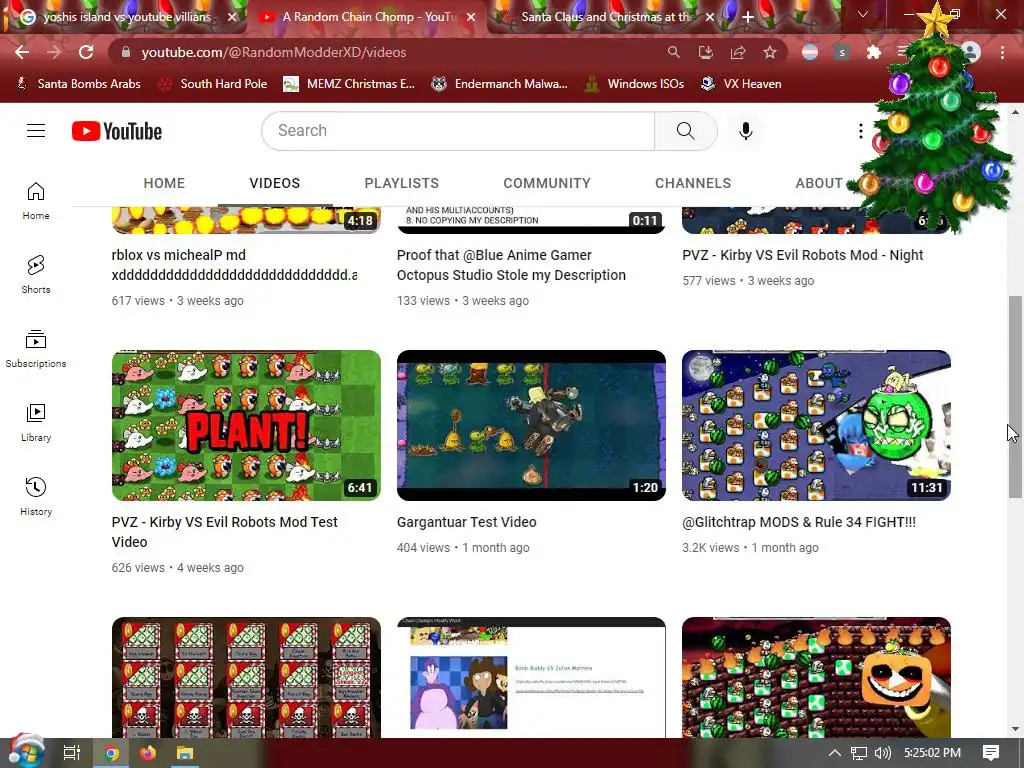Open title rblox vs michealP md
1024x768 pixels.
click(x=234, y=265)
